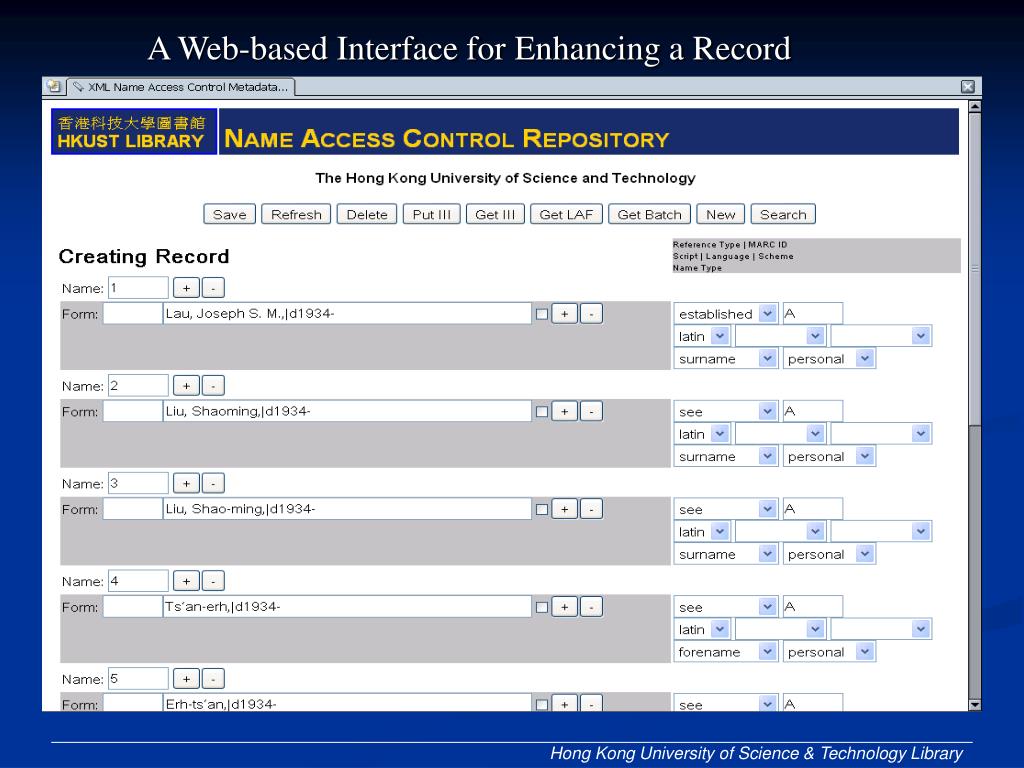Screen dimensions: 1024x768
Task: Tick the checkbox beside Ts'an-erh
Action: point(541,607)
